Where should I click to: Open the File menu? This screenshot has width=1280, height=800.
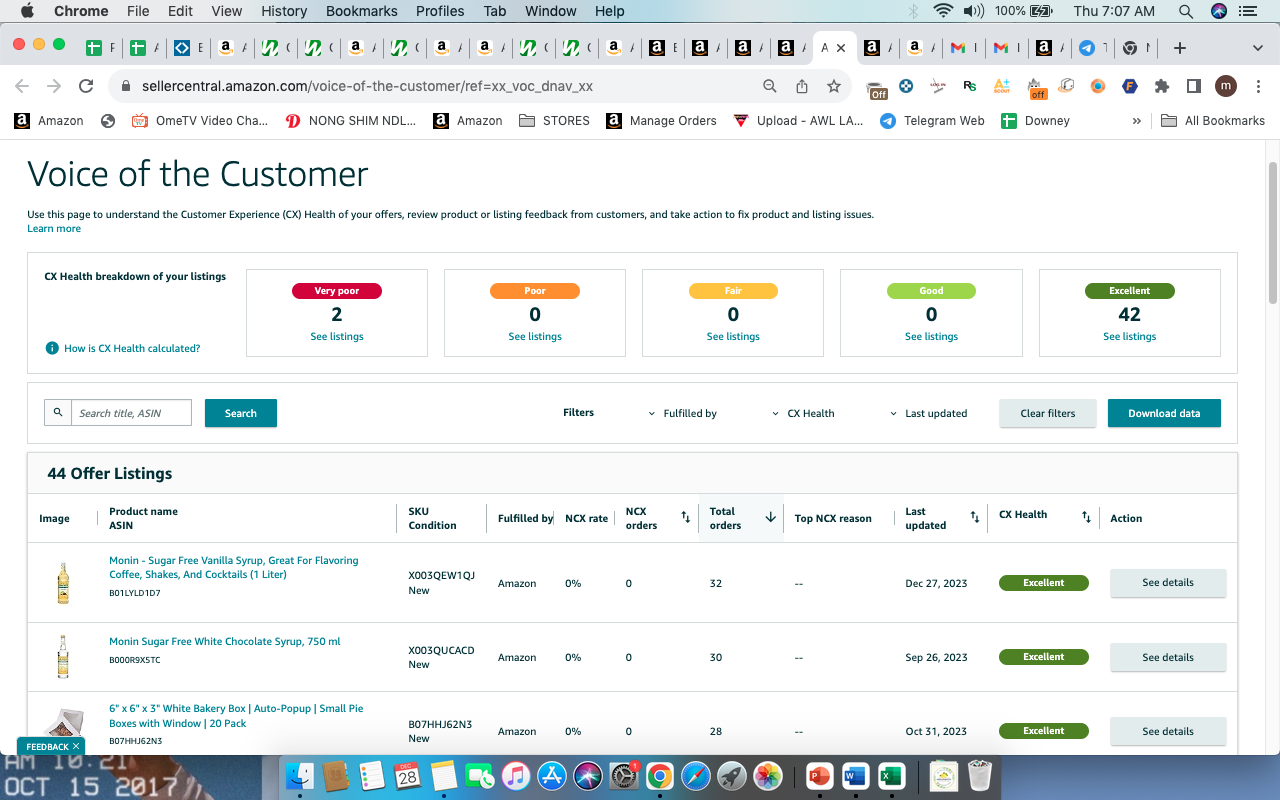click(x=138, y=11)
